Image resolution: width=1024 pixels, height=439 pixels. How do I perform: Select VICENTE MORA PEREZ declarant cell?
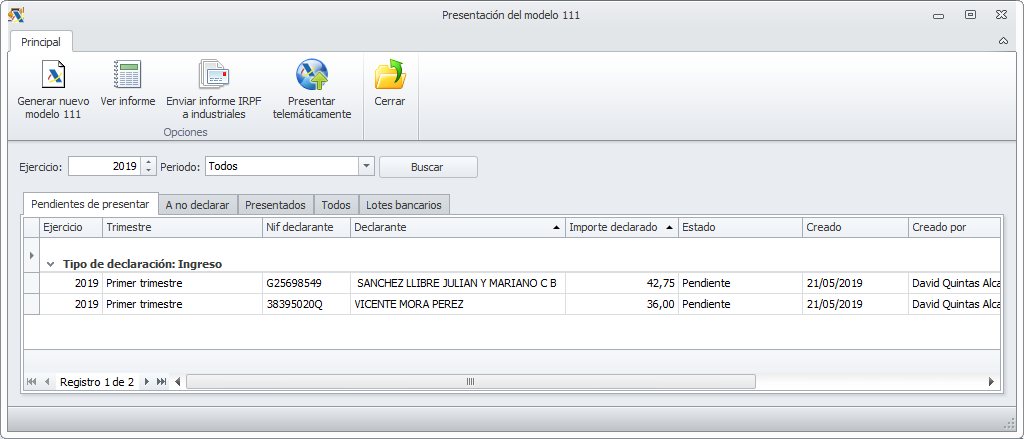click(458, 304)
